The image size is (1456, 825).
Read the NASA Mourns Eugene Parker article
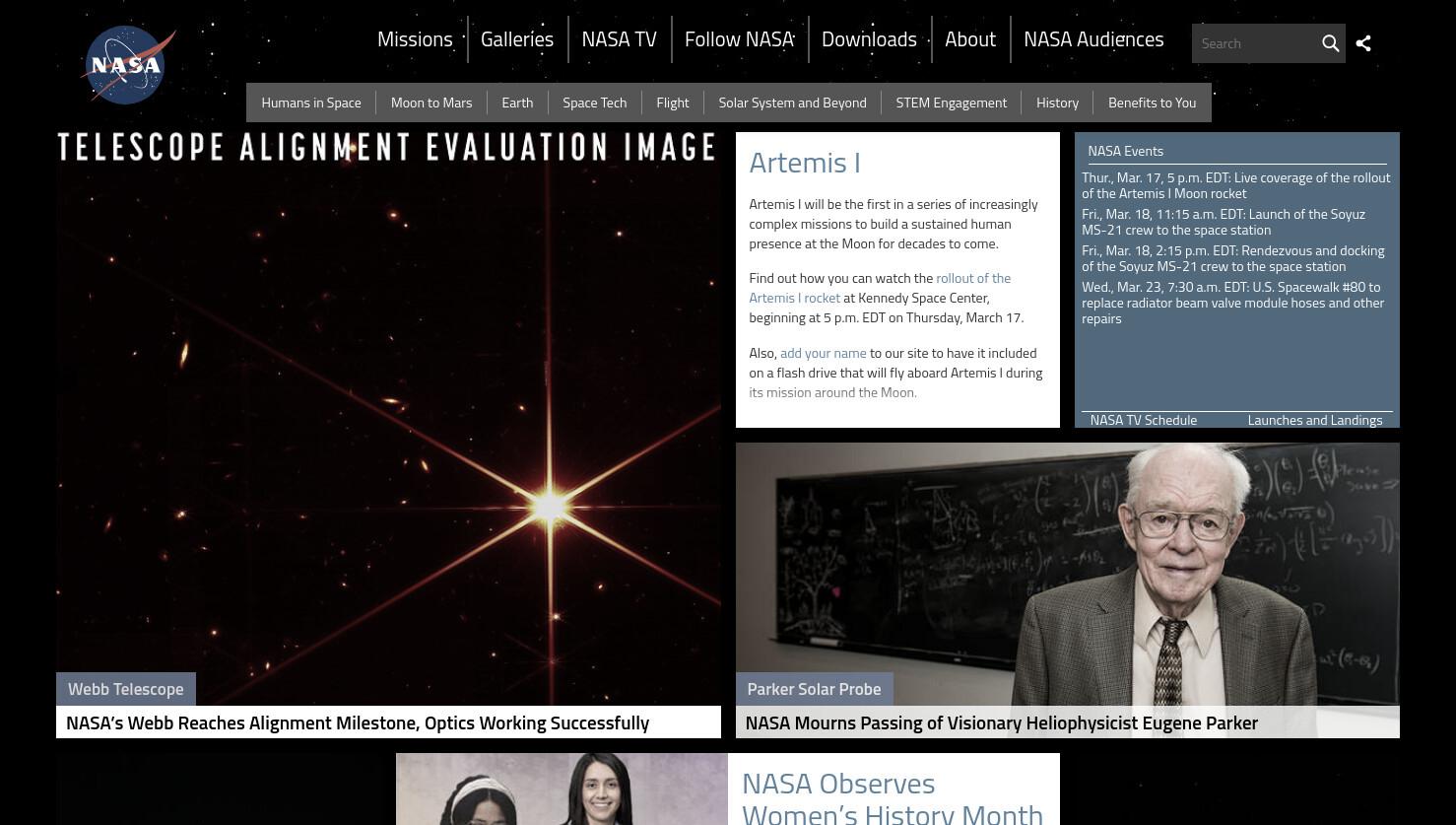coord(1001,722)
